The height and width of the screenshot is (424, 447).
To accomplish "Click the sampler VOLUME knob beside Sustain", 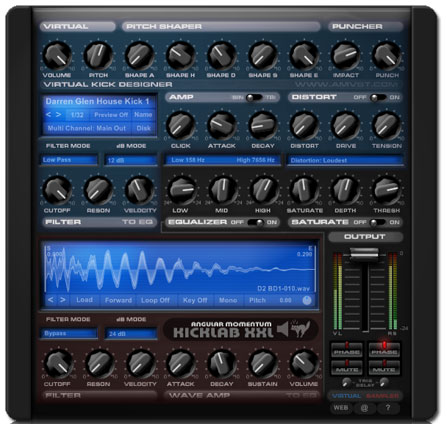I will [304, 364].
